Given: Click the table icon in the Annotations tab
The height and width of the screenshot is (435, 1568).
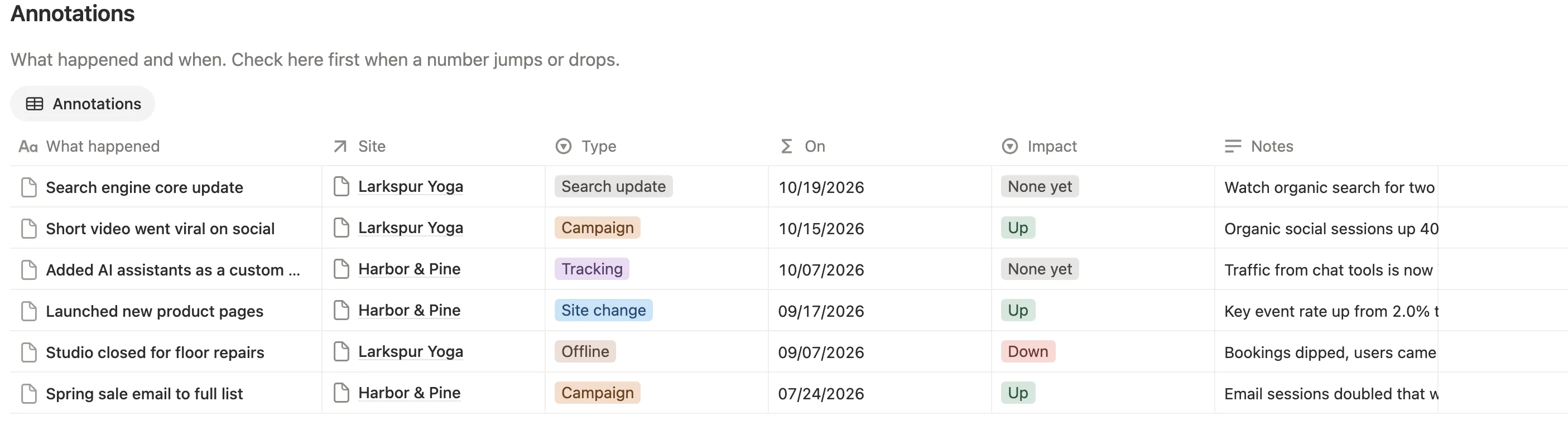Looking at the screenshot, I should tap(35, 104).
